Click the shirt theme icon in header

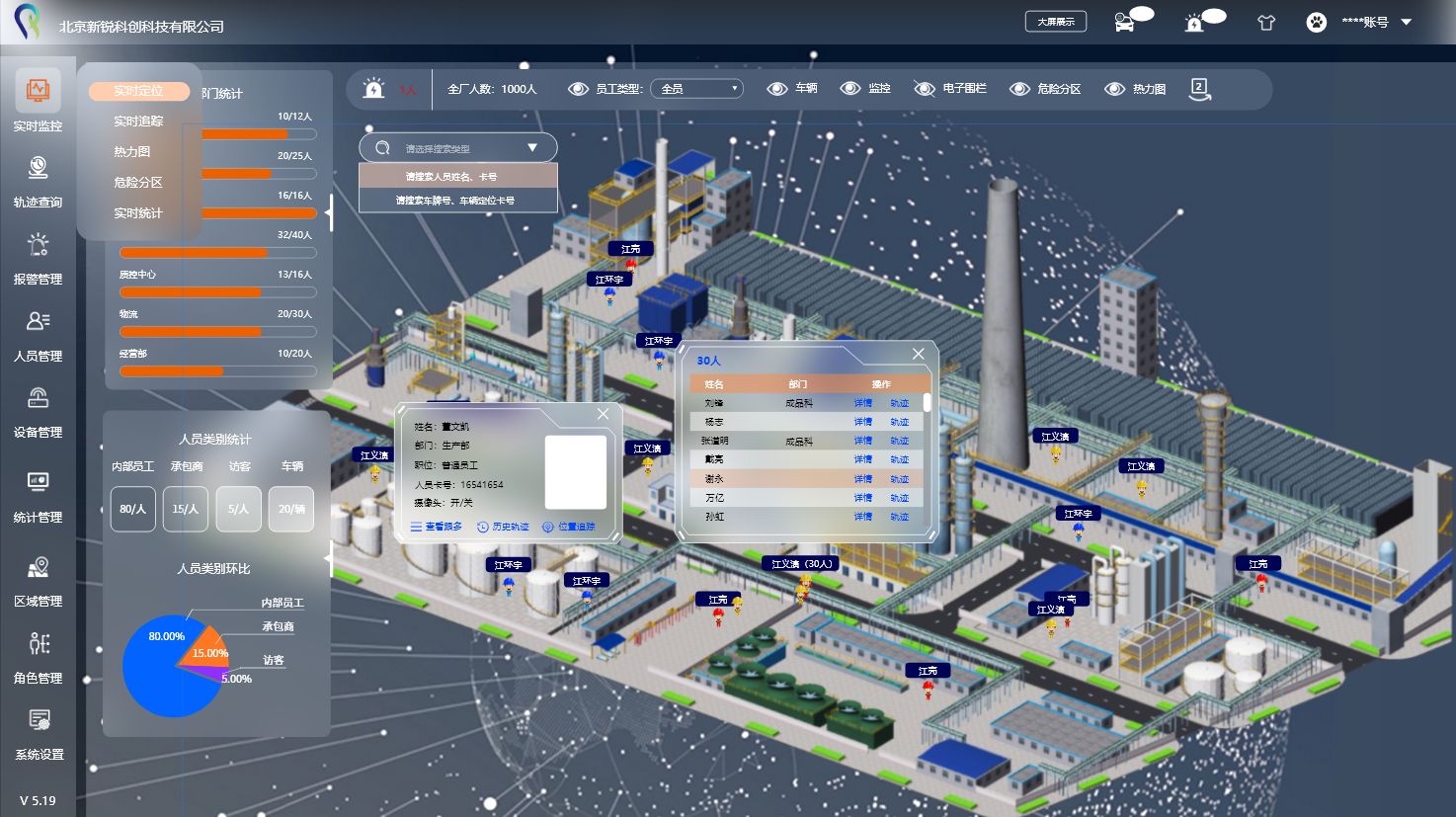1266,23
